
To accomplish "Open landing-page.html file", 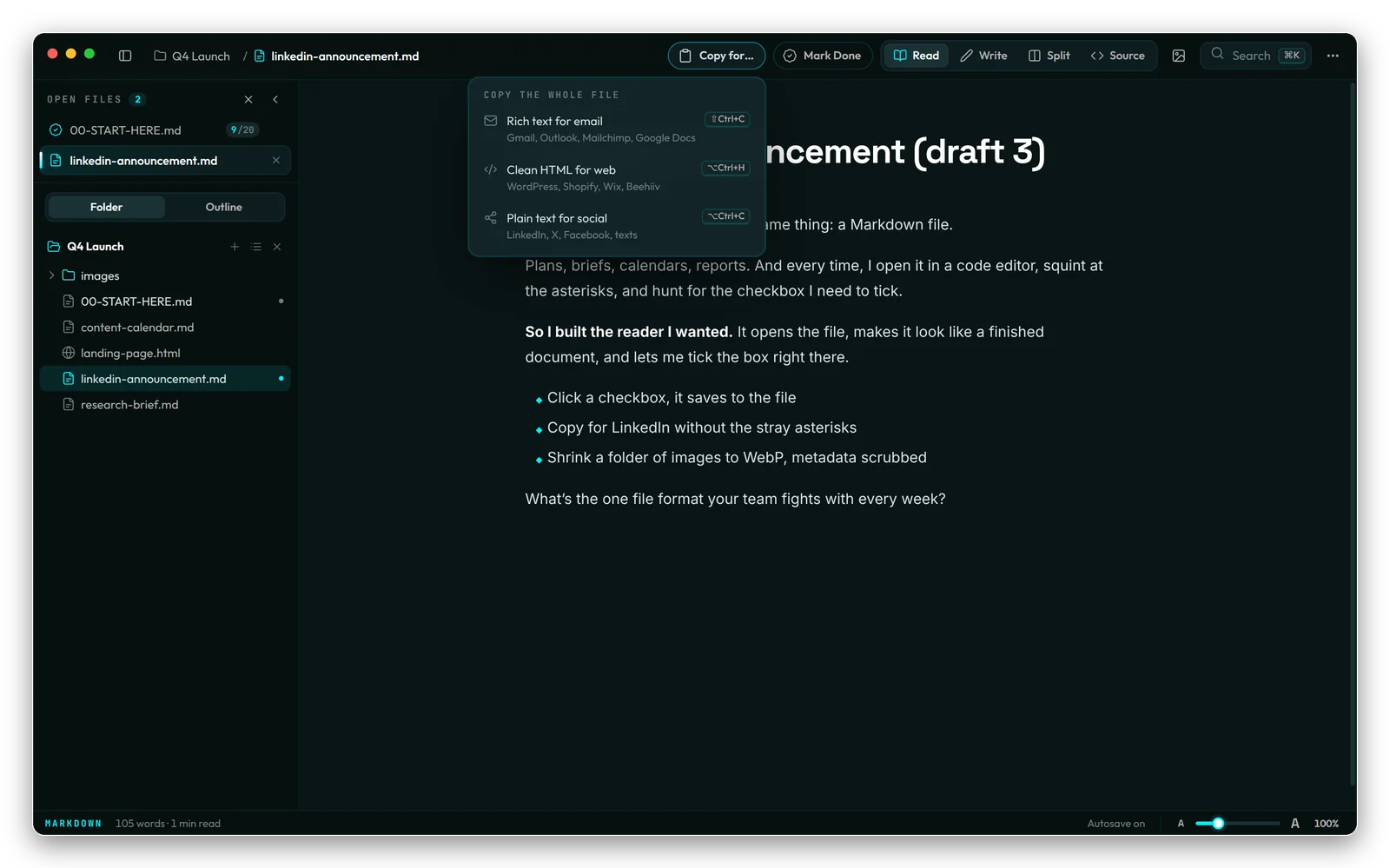I will pyautogui.click(x=165, y=353).
